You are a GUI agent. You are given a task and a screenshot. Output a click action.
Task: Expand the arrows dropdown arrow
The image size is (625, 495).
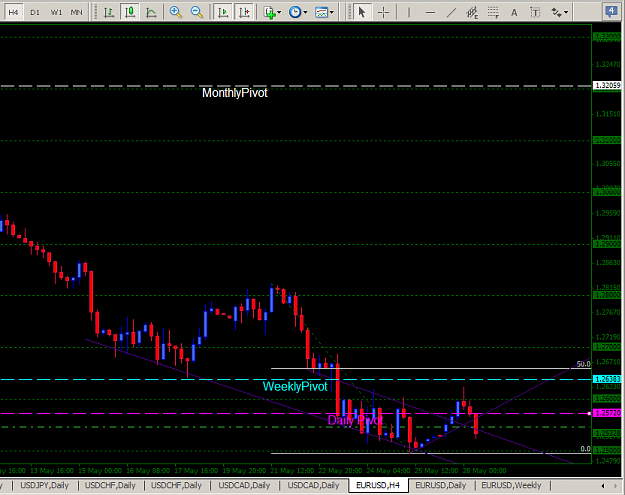tap(566, 12)
